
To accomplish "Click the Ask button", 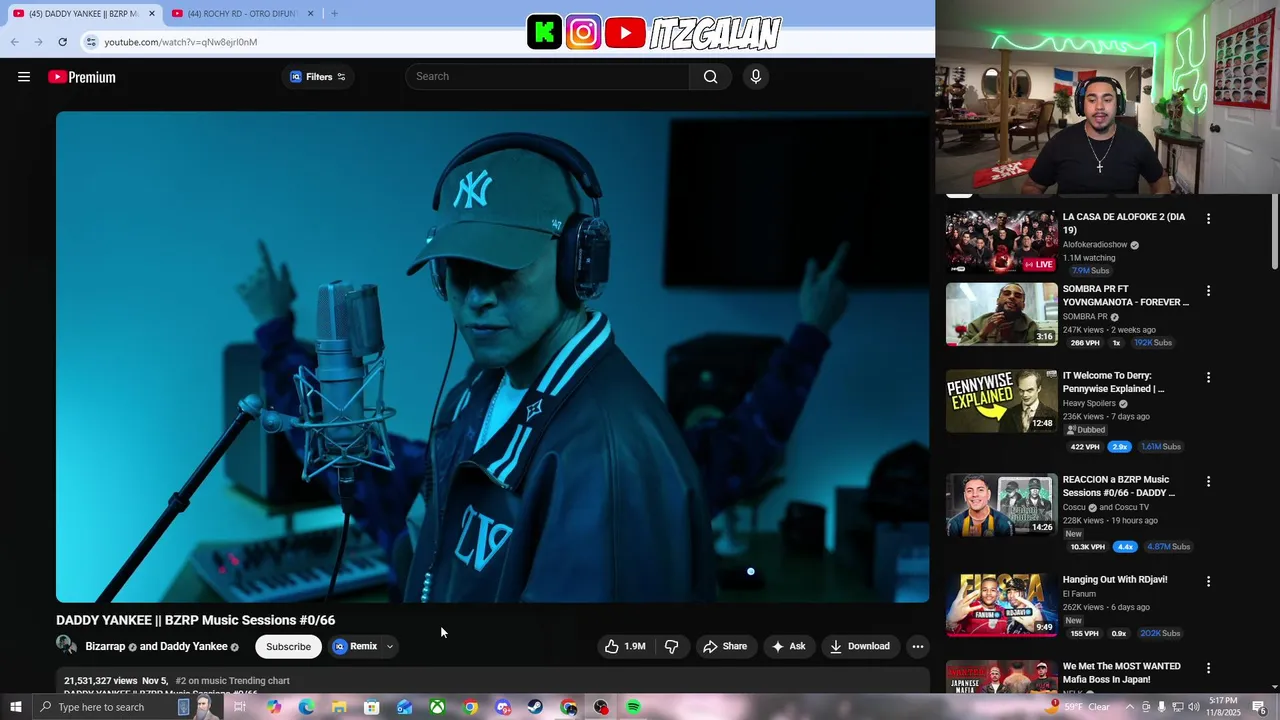I will (x=788, y=646).
